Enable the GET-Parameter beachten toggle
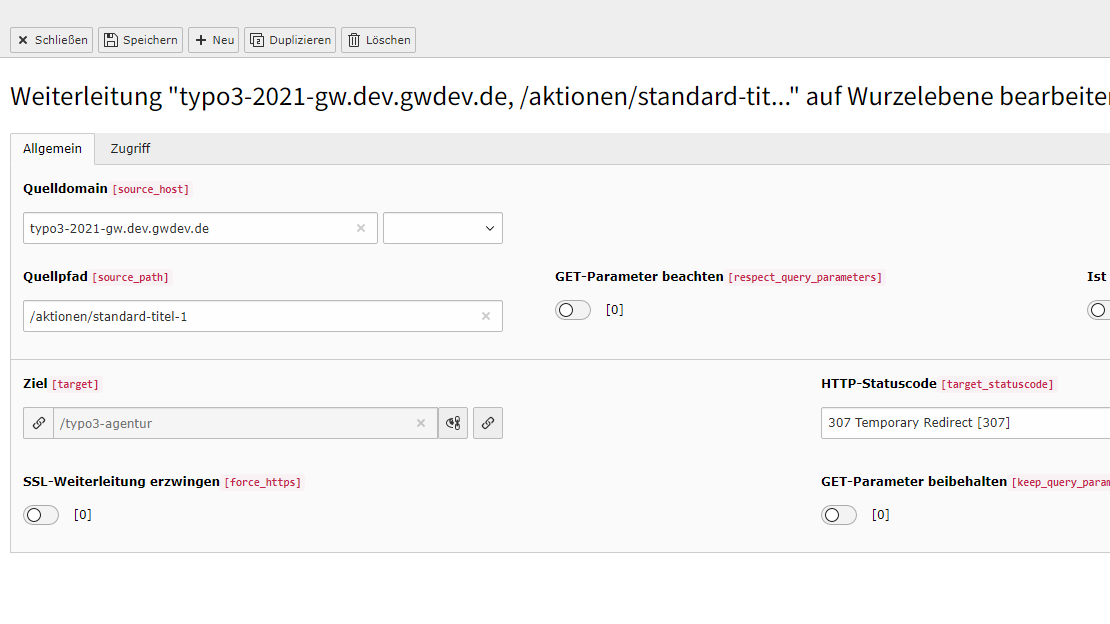The image size is (1110, 624). 573,309
